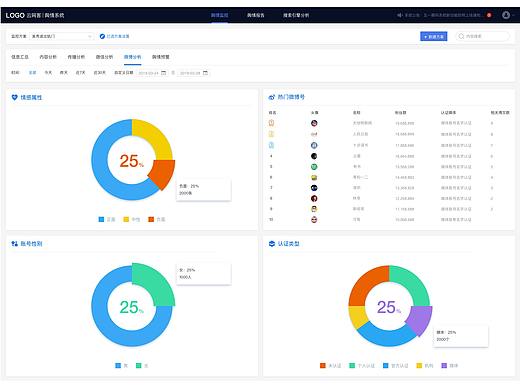Open the monitoring plan dropdown
Image resolution: width=520 pixels, height=390 pixels.
point(61,36)
